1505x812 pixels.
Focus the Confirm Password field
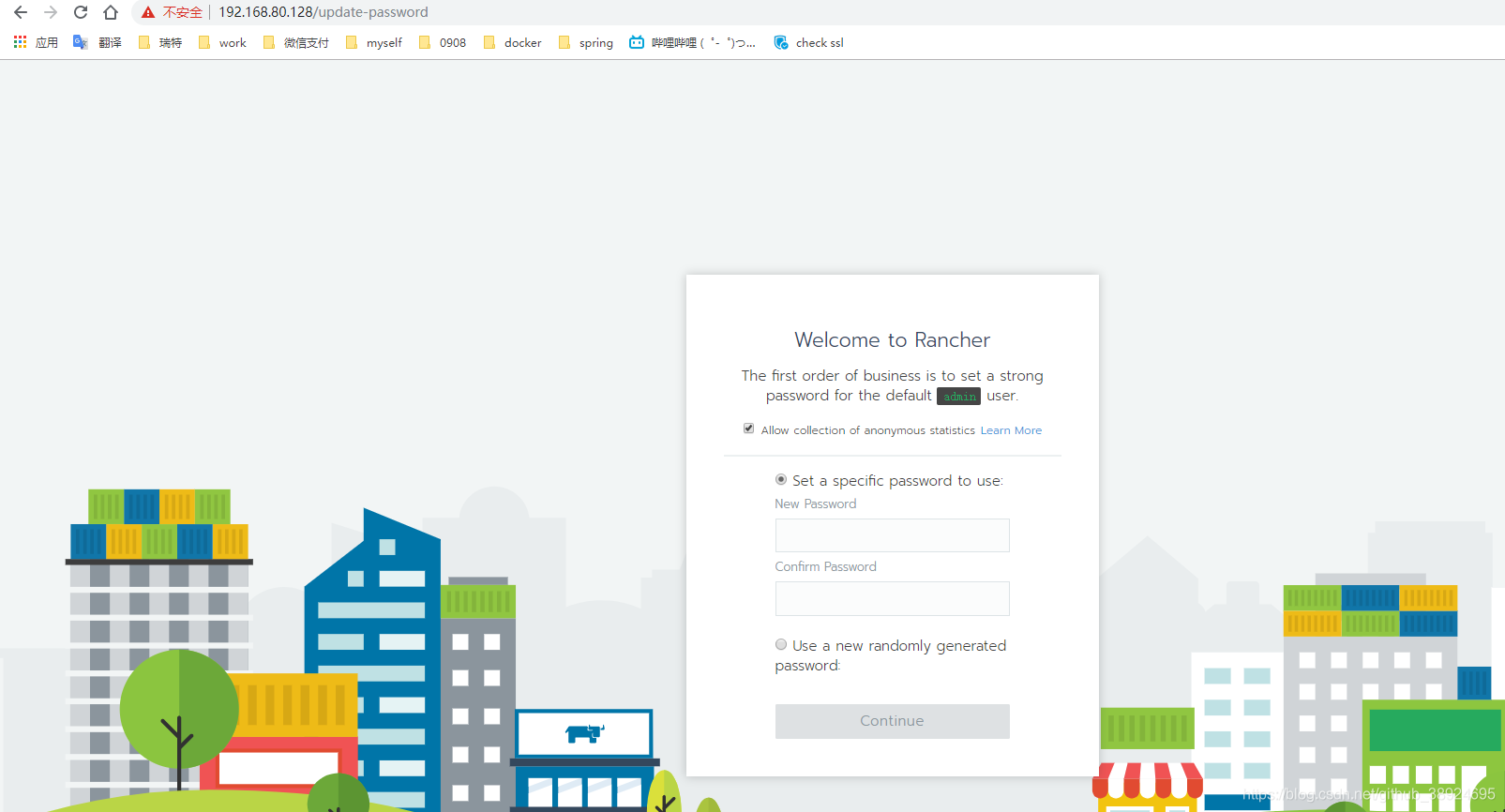click(x=892, y=598)
